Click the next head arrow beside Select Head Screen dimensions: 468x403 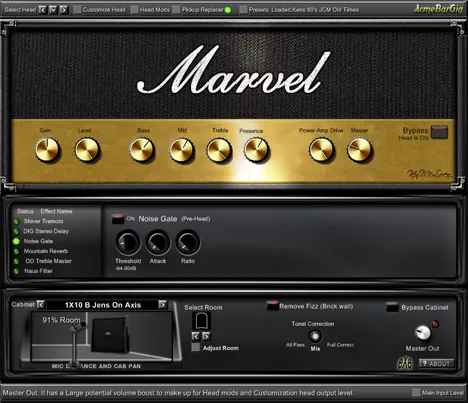tap(63, 10)
